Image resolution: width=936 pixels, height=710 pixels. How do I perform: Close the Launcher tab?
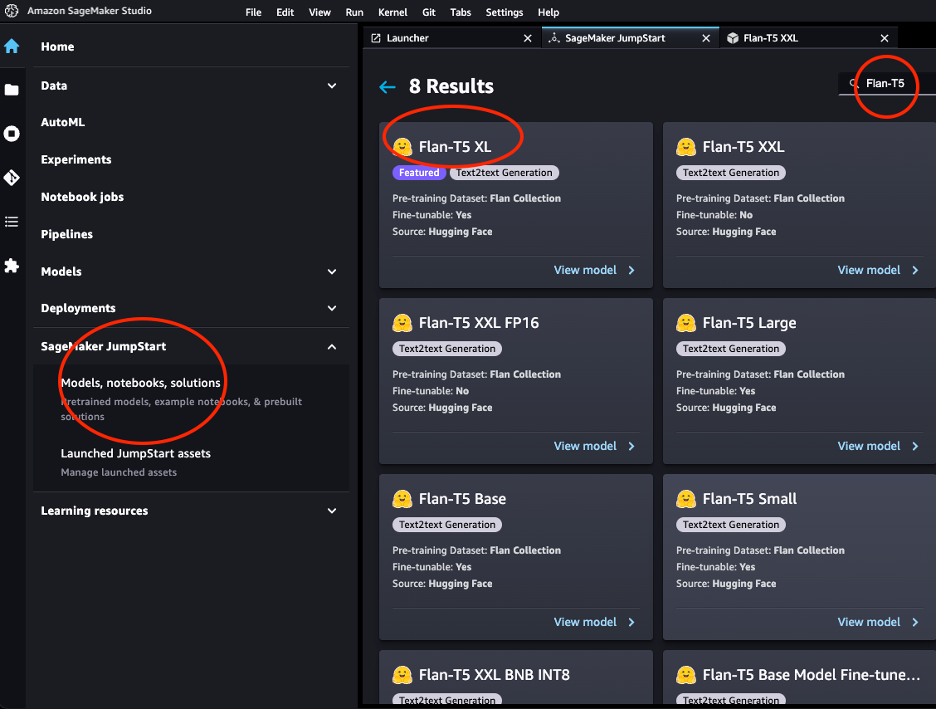(x=528, y=38)
